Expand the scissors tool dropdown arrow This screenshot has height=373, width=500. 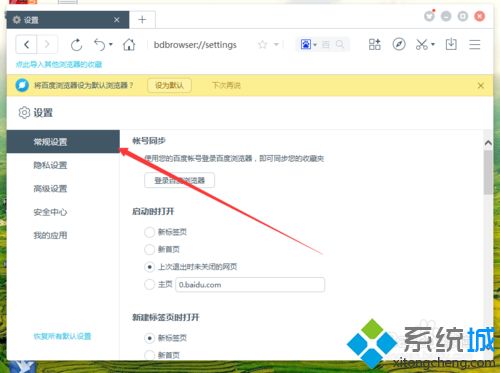(433, 44)
